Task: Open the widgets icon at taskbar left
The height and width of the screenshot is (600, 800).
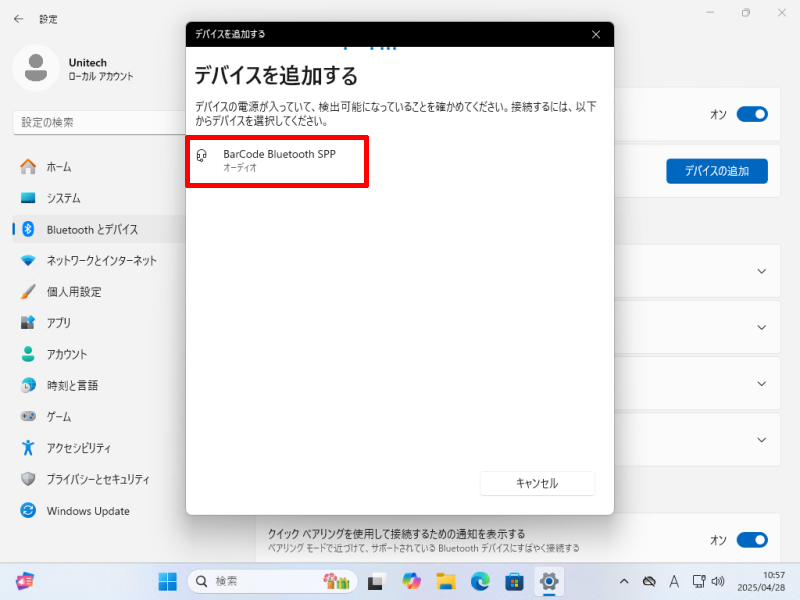Action: click(24, 581)
